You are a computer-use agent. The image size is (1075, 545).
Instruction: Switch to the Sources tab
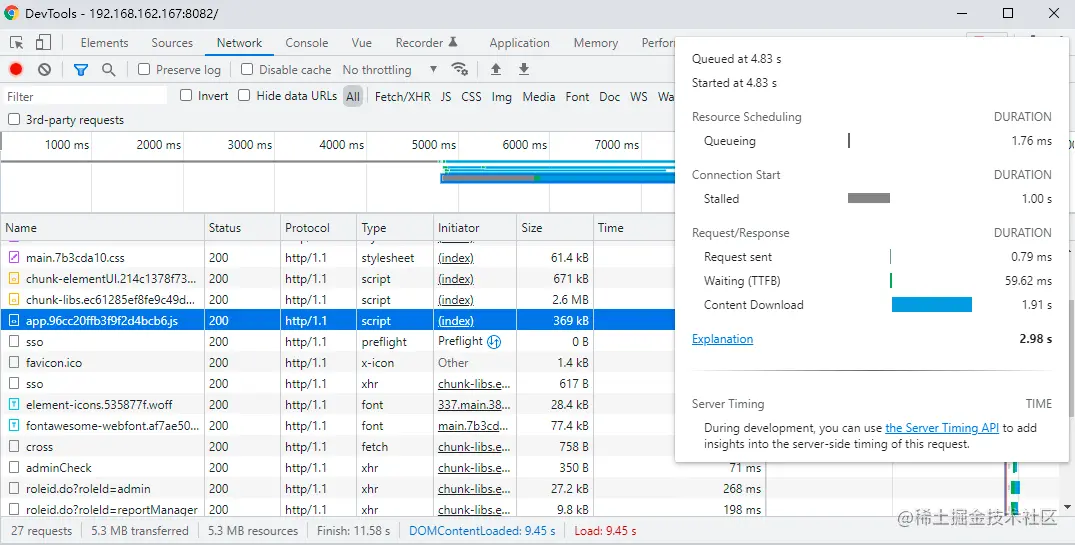[172, 43]
